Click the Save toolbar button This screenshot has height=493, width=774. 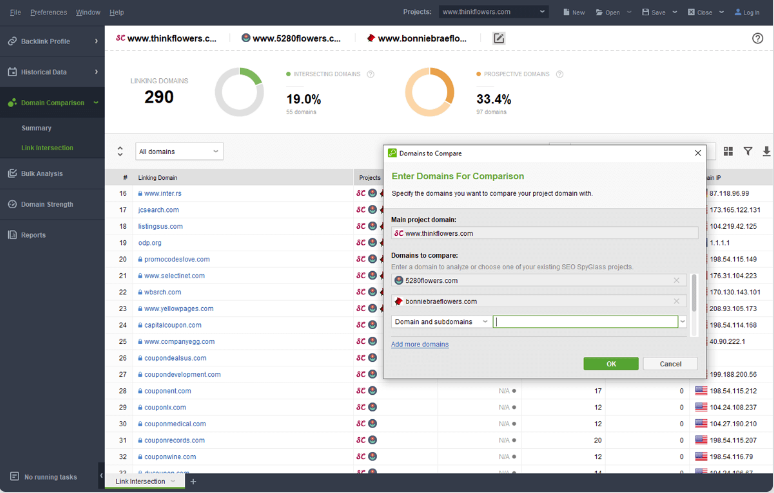point(654,12)
